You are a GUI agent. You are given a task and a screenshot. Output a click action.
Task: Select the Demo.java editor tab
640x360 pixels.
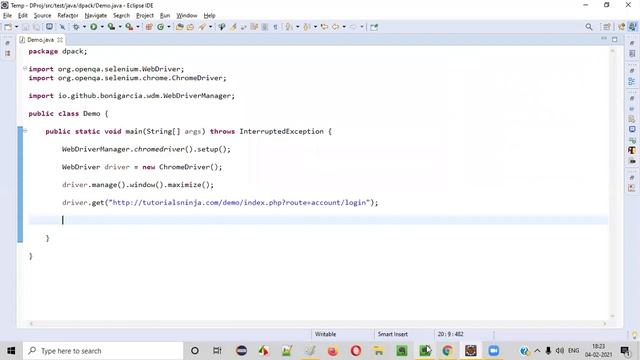(x=40, y=40)
